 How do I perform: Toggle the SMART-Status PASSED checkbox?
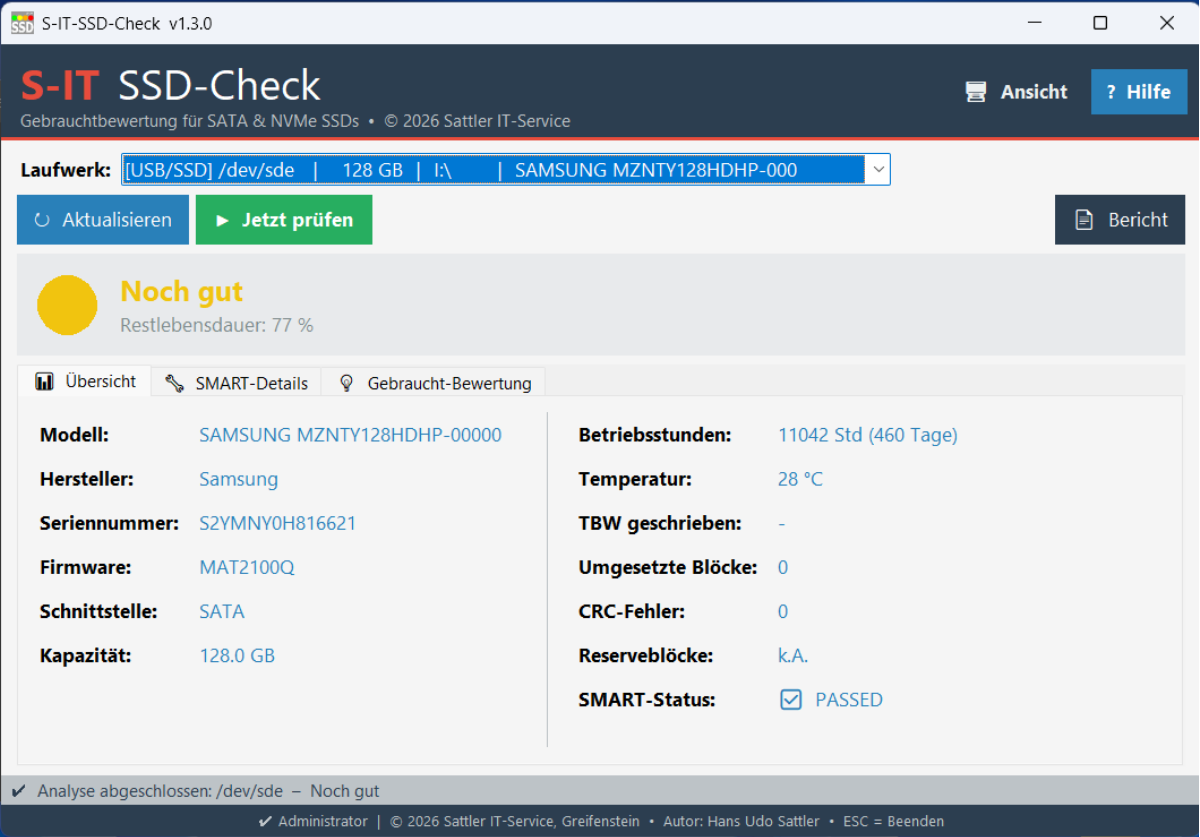click(x=791, y=700)
